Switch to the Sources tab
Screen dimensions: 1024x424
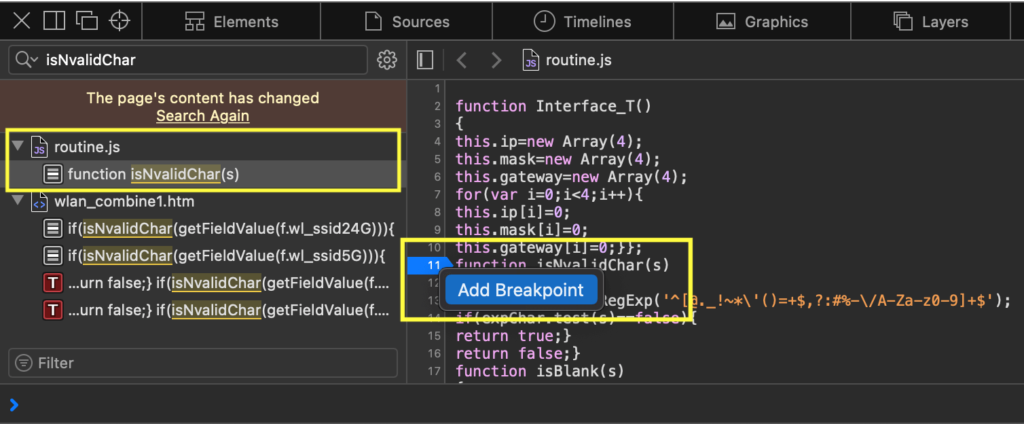[x=406, y=22]
